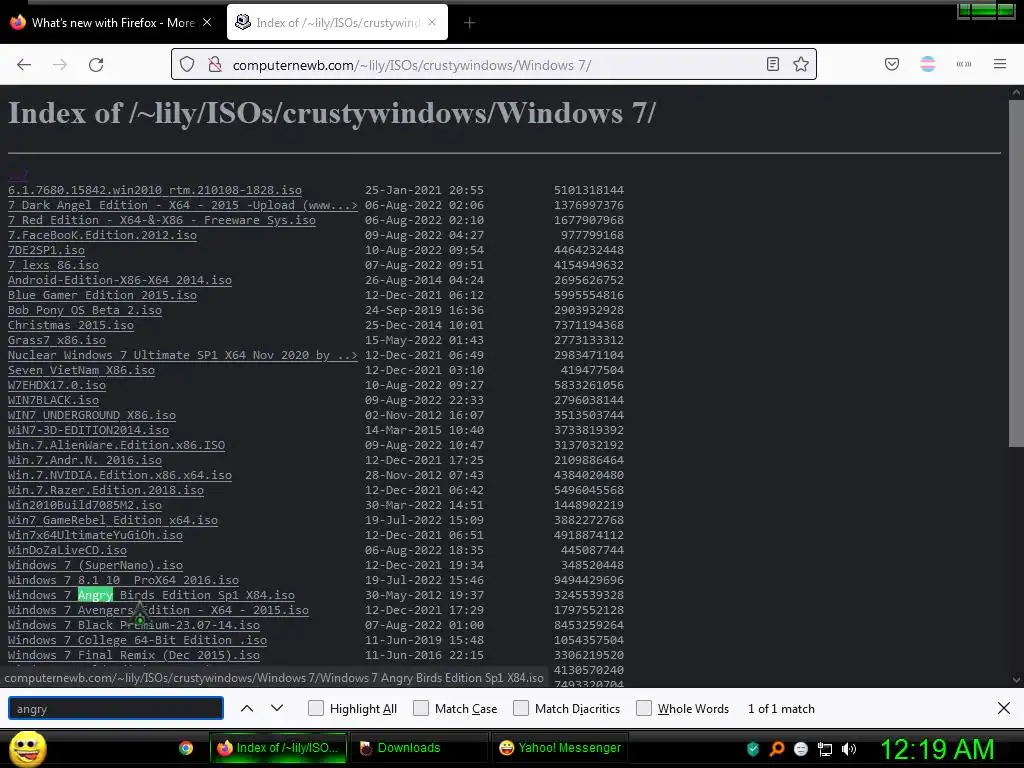
Task: Jump to next find match
Action: pyautogui.click(x=277, y=708)
